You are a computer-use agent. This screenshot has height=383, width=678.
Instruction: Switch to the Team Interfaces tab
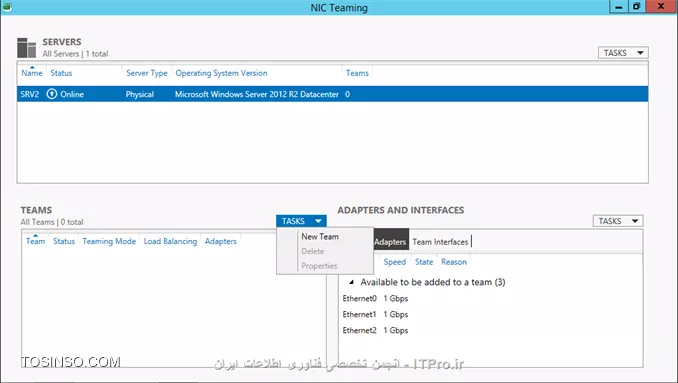pos(440,242)
